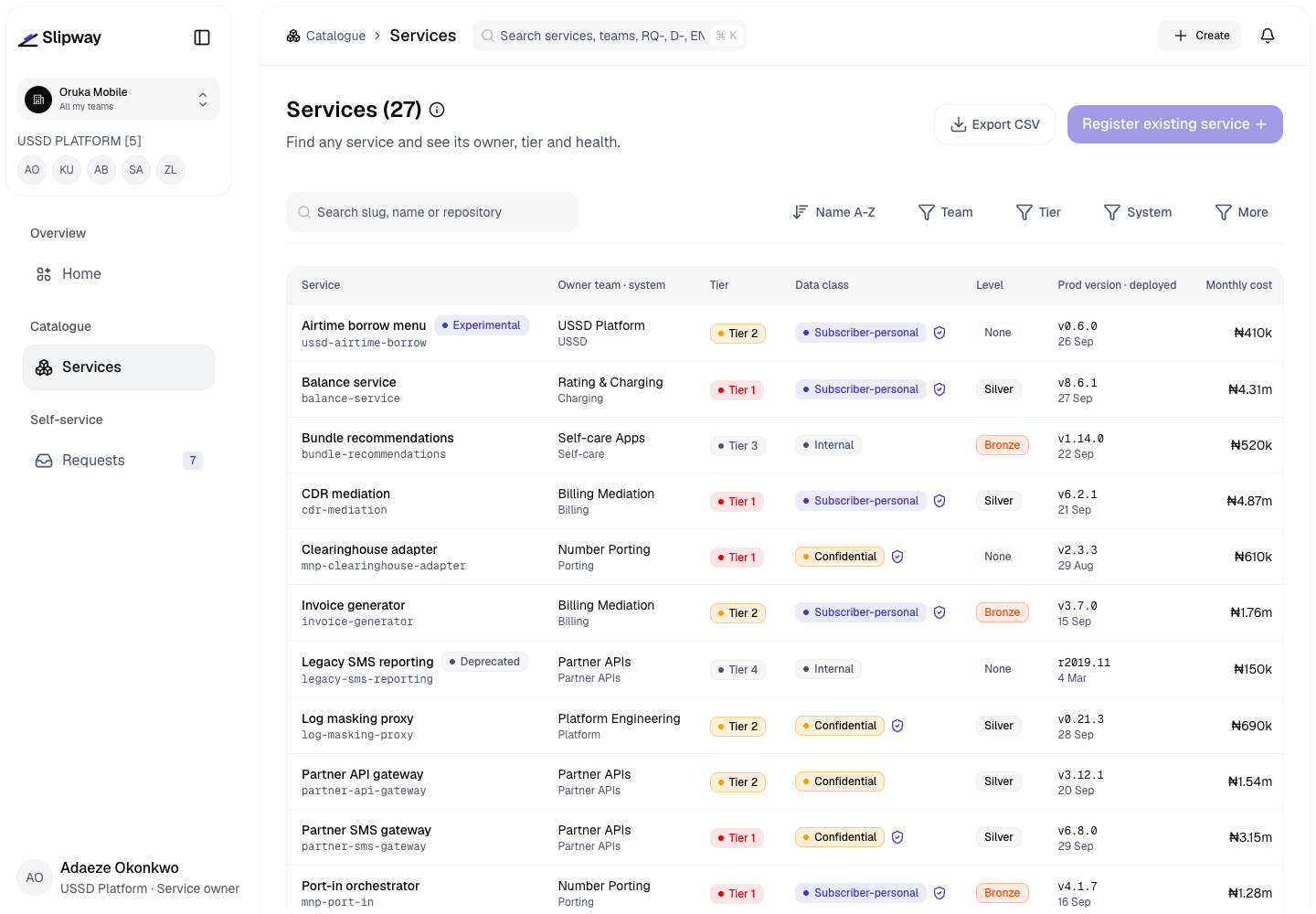Select the AB team member avatar

(x=101, y=170)
